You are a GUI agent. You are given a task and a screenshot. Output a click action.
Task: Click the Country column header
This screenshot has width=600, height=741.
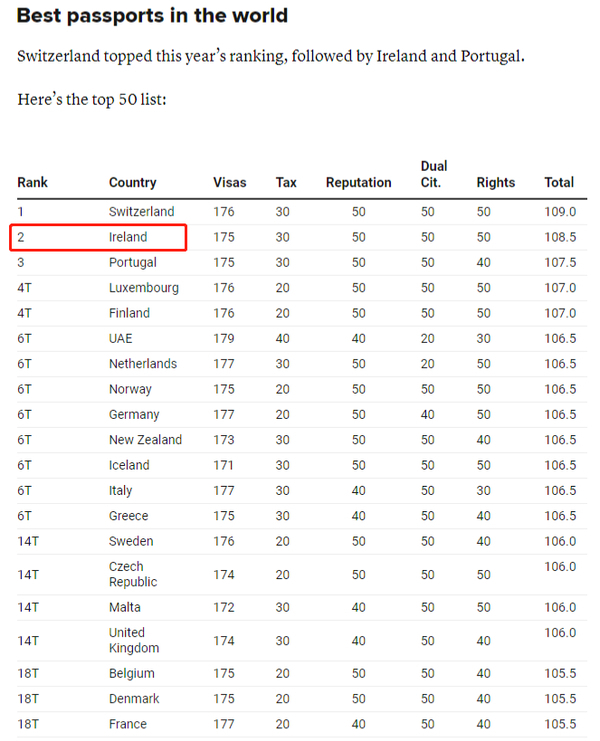[x=133, y=182]
